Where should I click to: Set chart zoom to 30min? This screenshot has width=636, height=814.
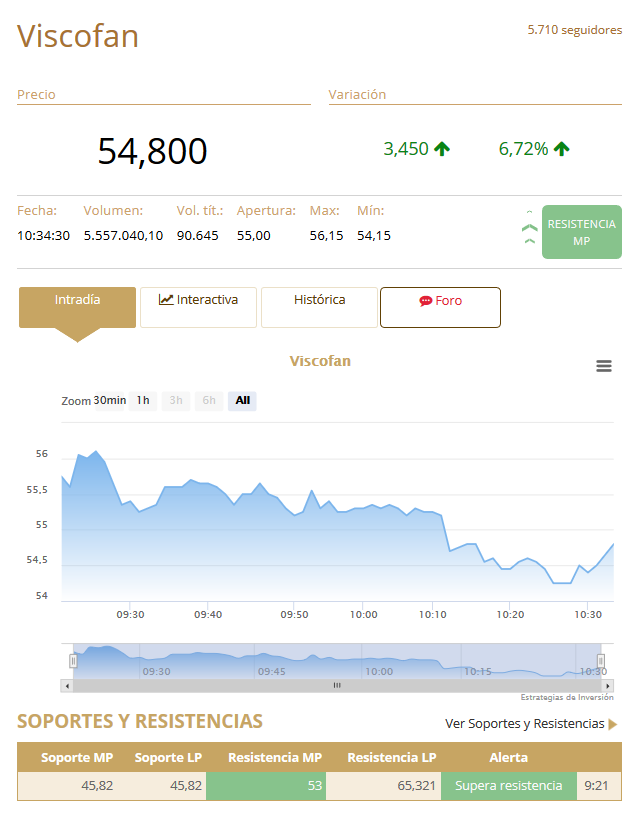pos(109,401)
